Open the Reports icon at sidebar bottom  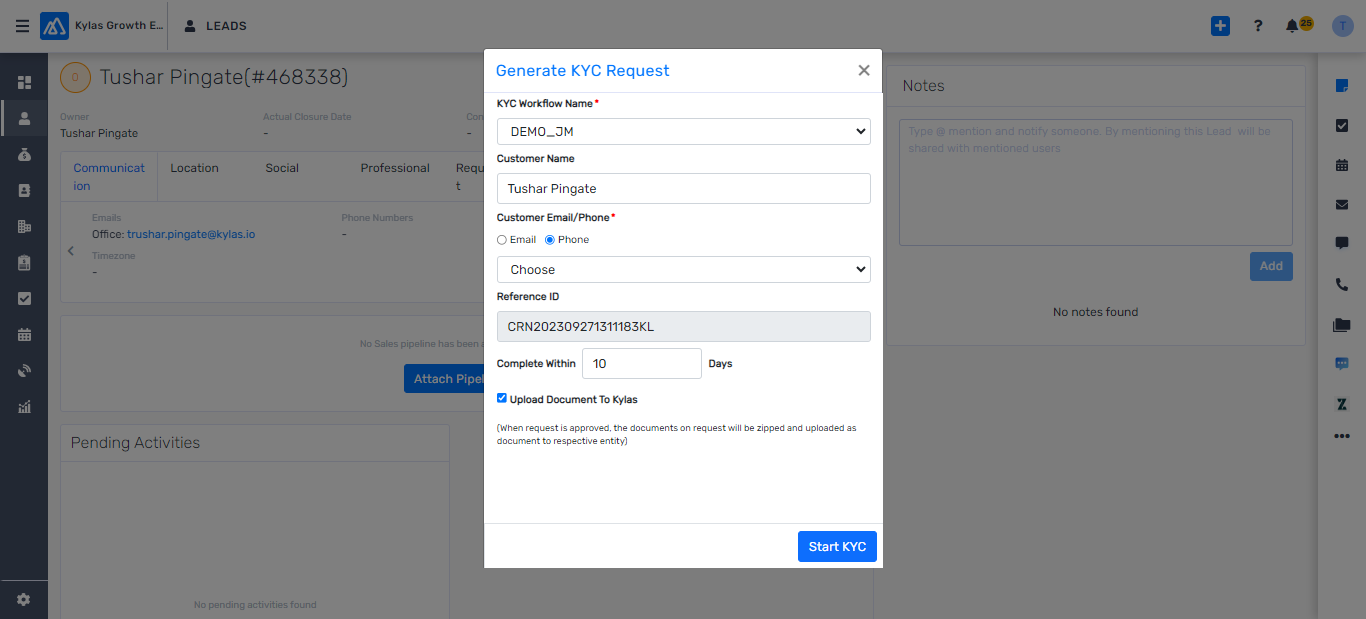(24, 406)
